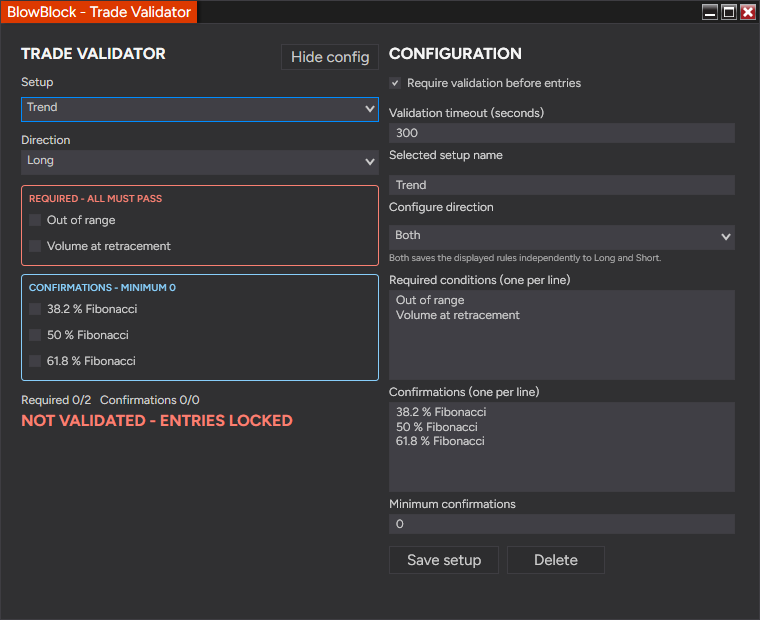Image resolution: width=760 pixels, height=620 pixels.
Task: Open the Direction dropdown showing Long
Action: [200, 162]
